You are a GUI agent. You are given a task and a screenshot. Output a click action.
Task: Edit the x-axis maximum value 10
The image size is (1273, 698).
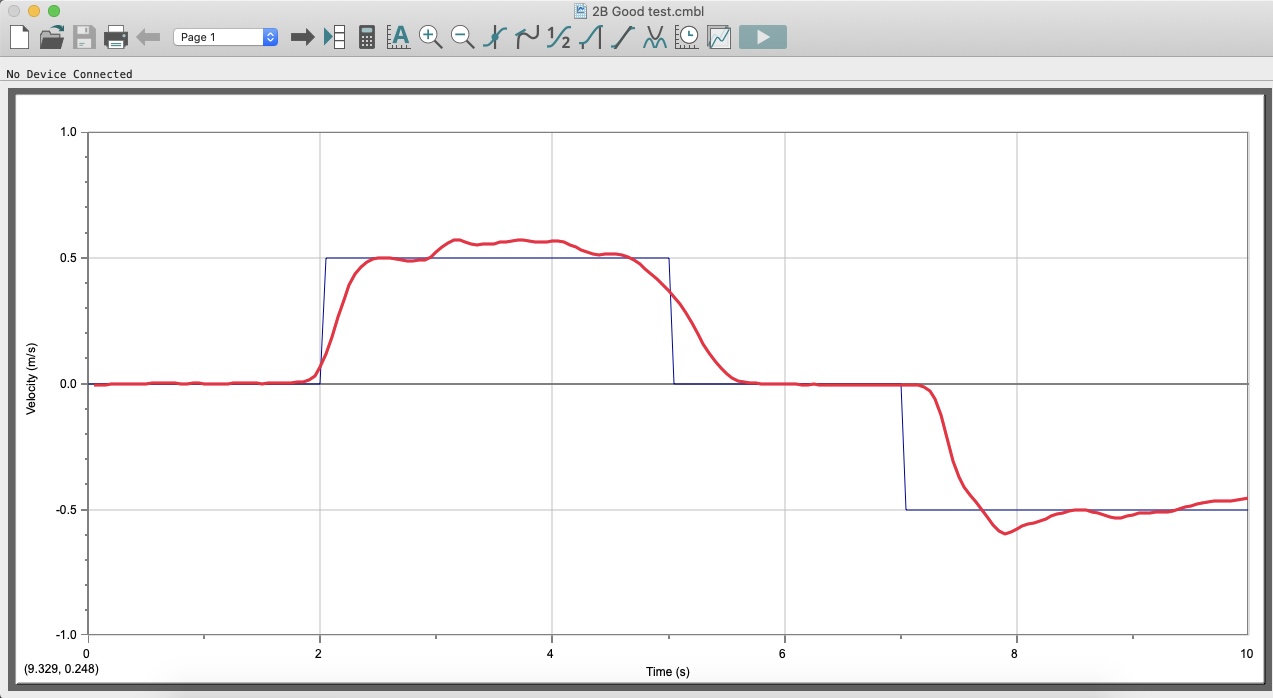(x=1246, y=654)
